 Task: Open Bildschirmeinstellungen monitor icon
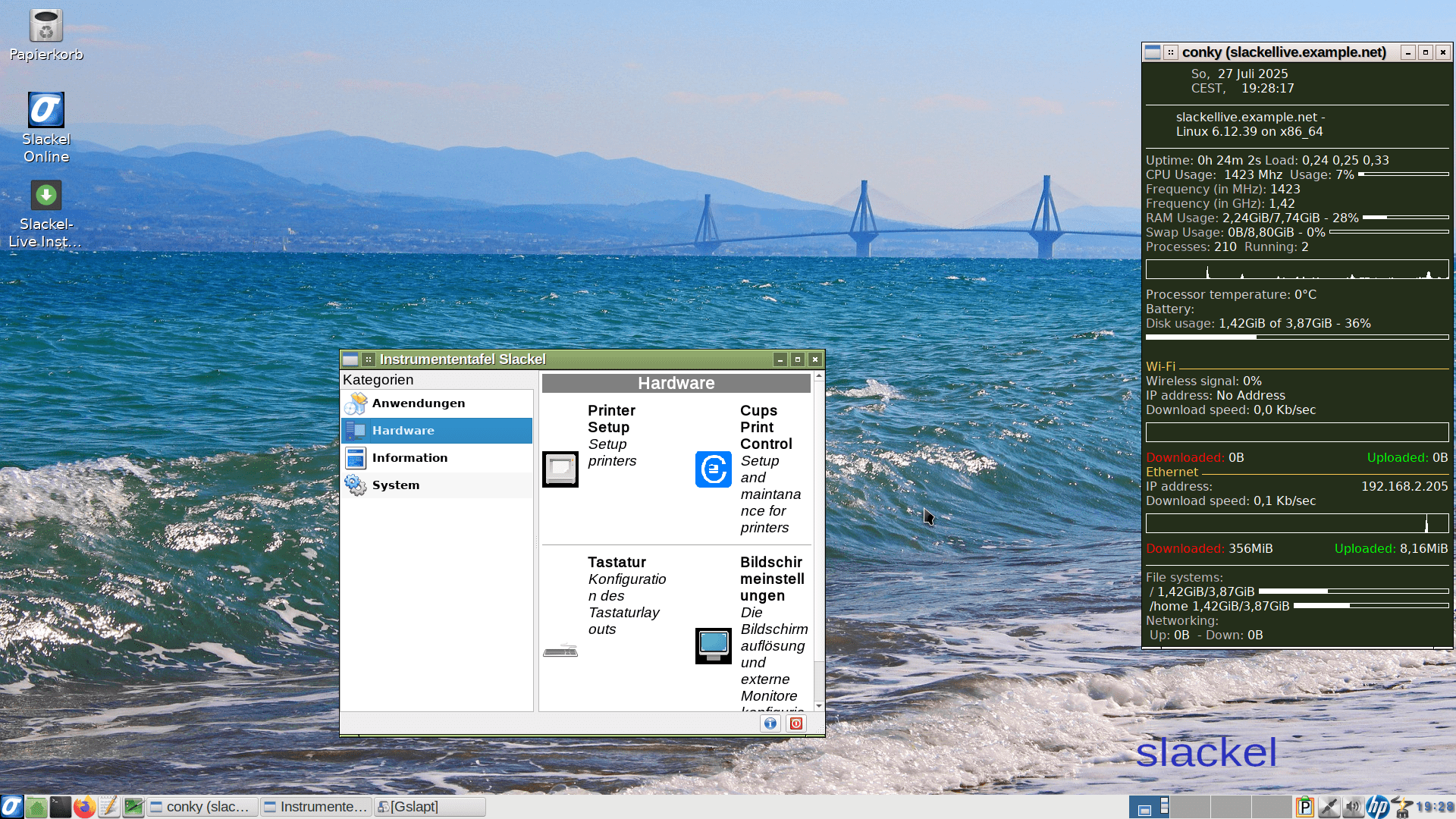tap(713, 645)
